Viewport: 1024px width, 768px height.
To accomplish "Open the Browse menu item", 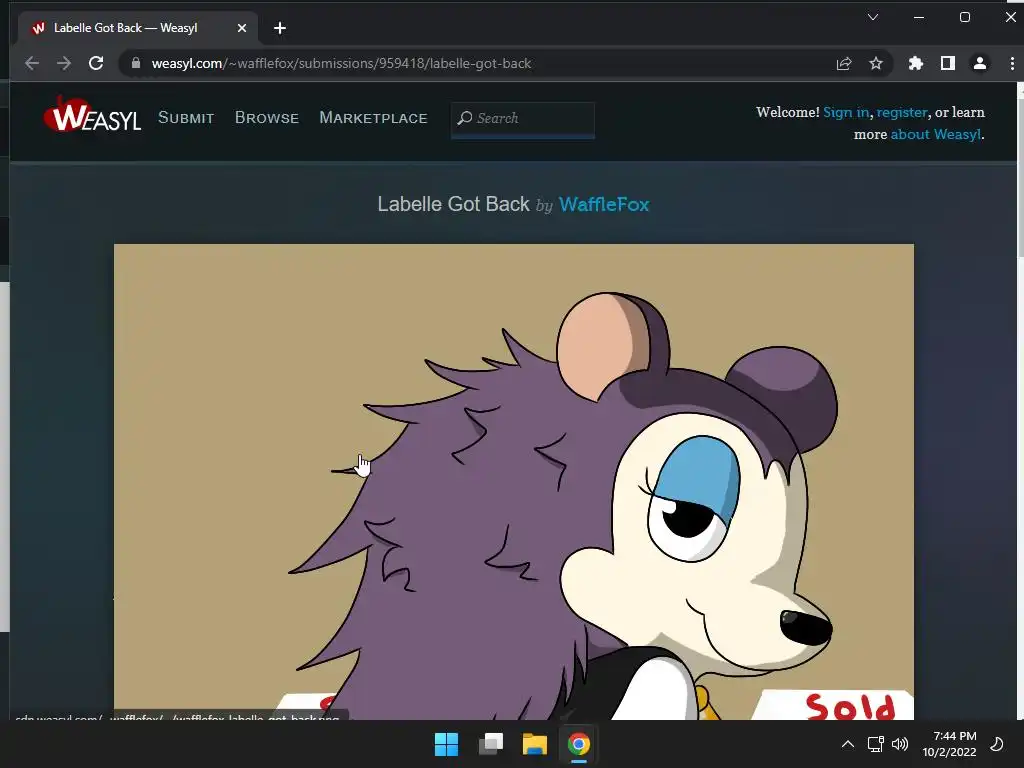I will click(266, 118).
